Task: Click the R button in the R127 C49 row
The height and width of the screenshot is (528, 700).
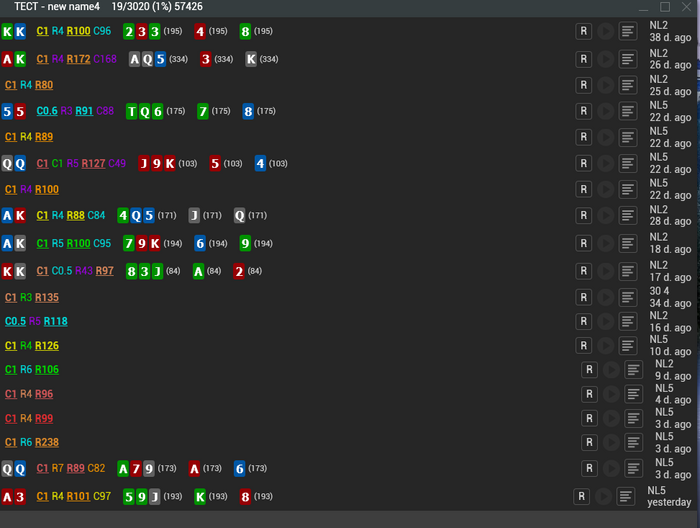Action: (x=583, y=163)
